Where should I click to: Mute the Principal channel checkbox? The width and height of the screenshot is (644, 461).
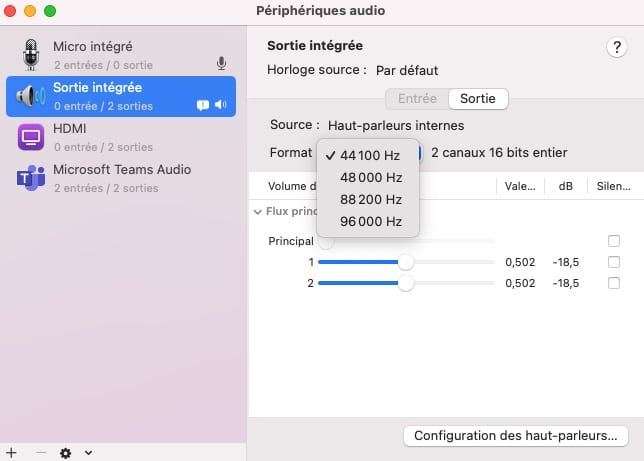(614, 241)
